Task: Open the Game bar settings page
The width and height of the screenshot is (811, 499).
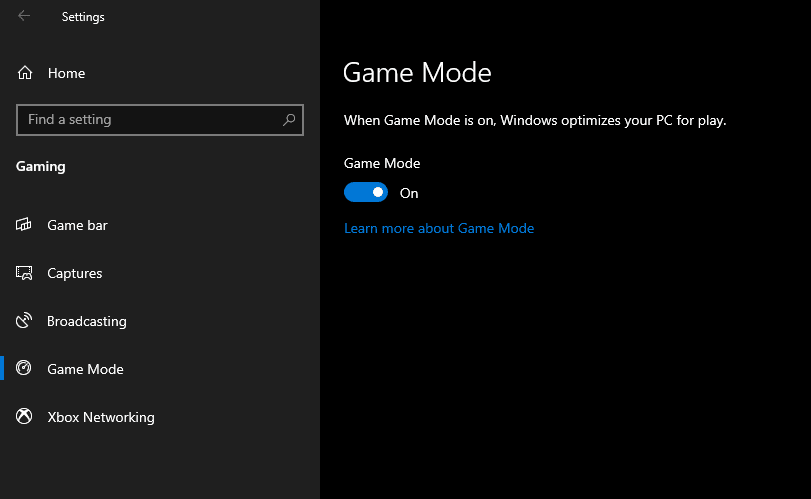Action: (x=77, y=225)
